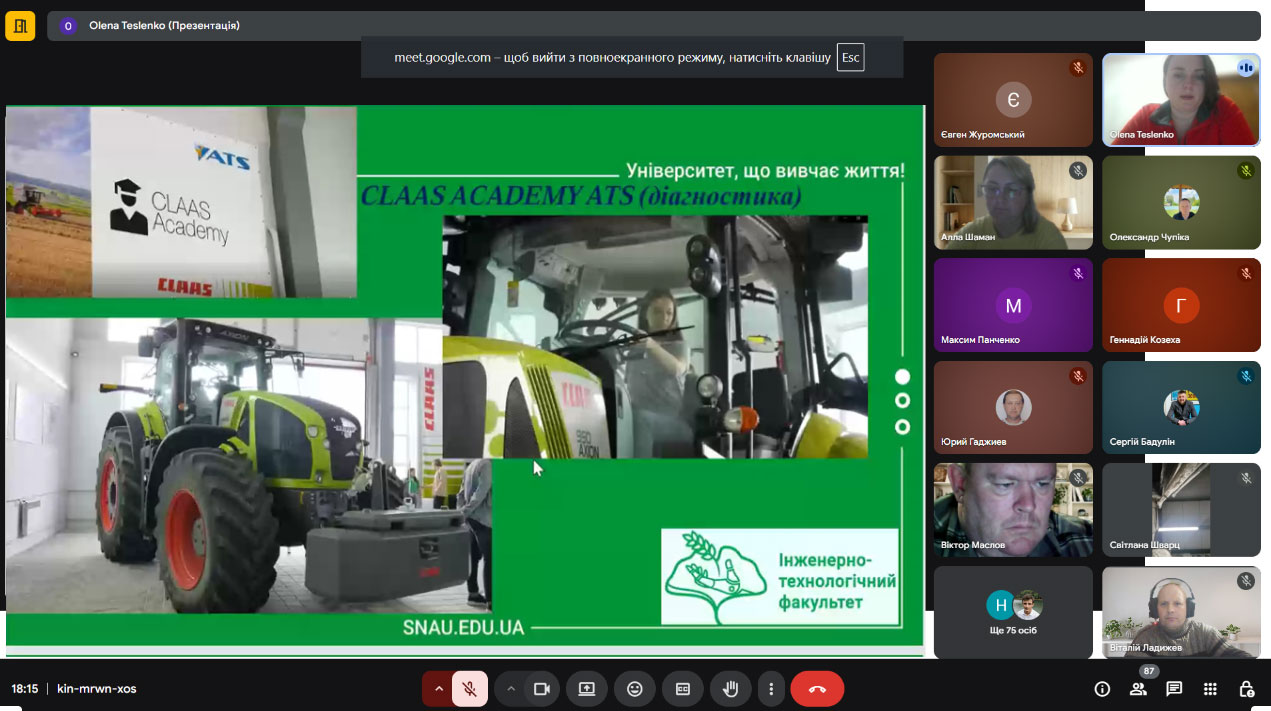Toggle the camera on or off
Viewport: 1271px width, 711px height.
543,689
